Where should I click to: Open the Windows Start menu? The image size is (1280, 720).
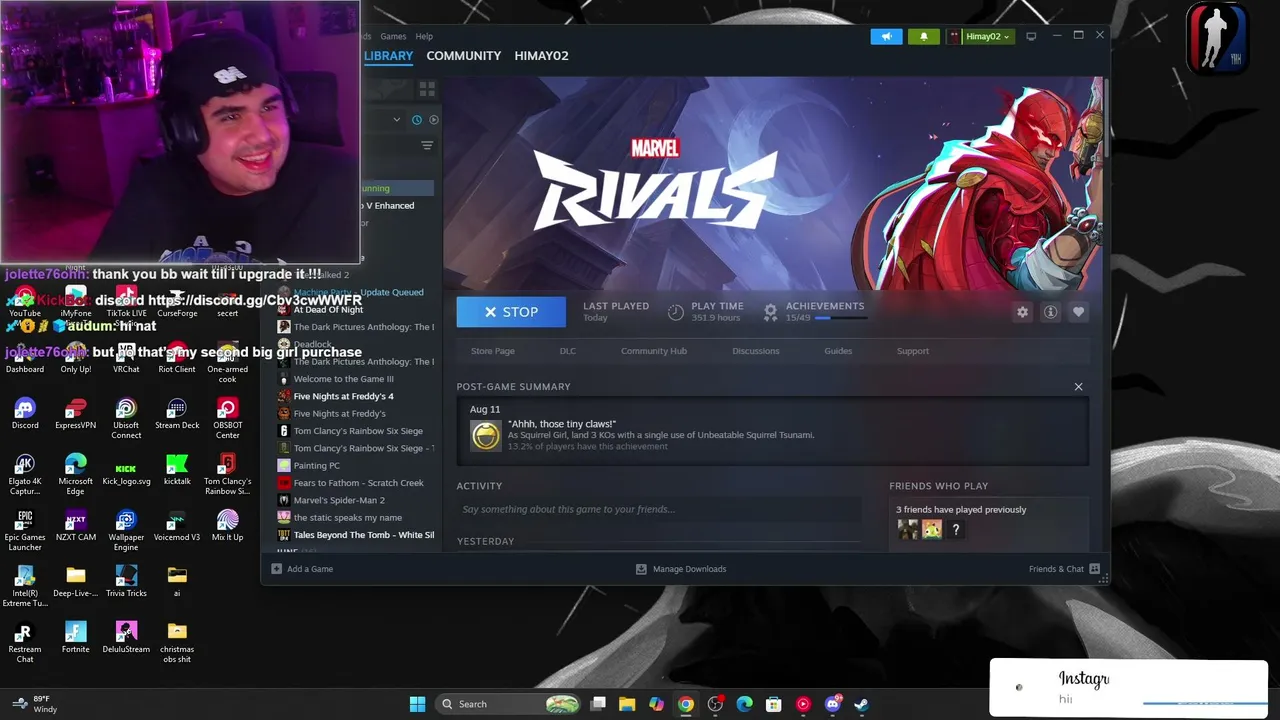(417, 704)
